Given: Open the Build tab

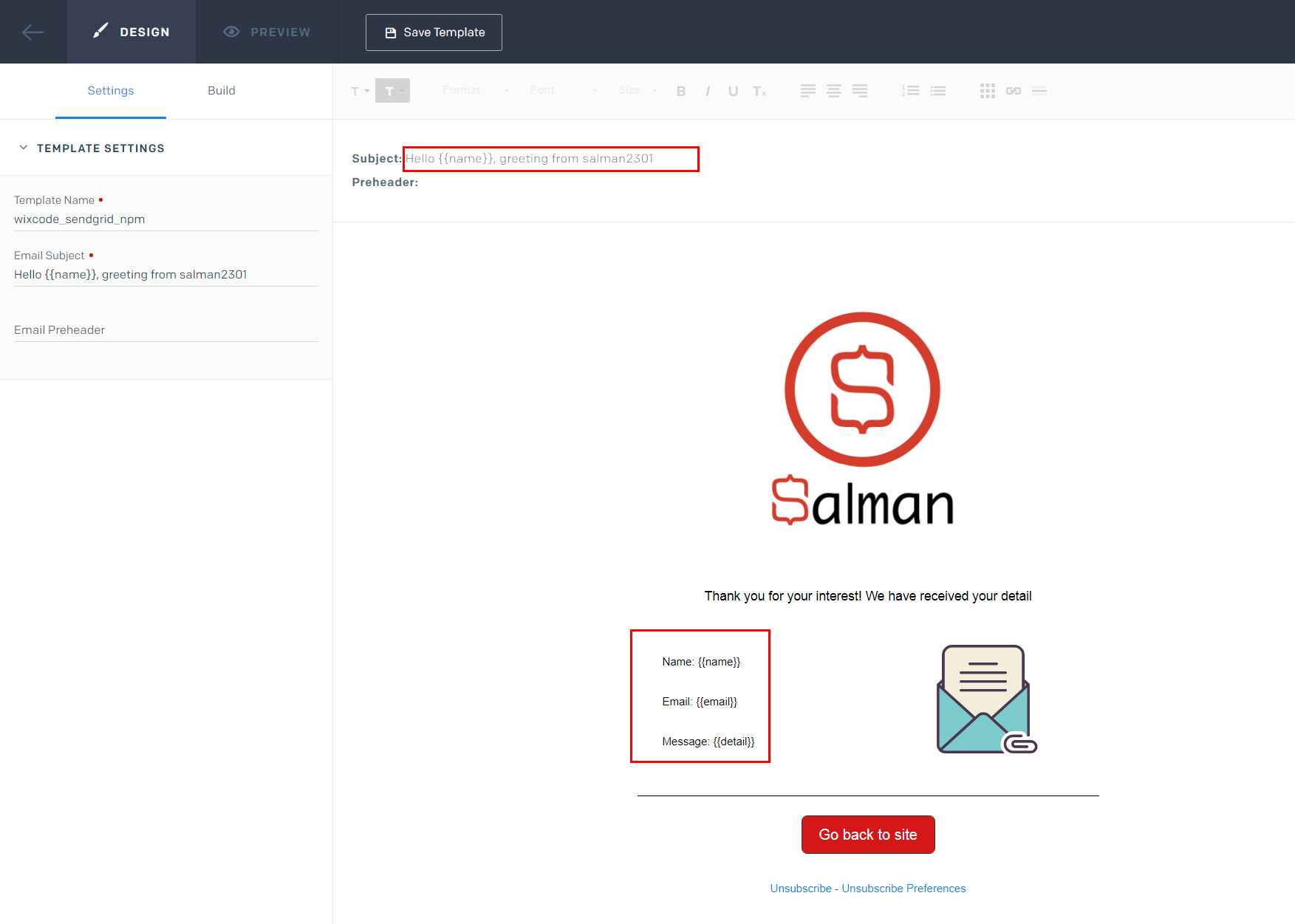Looking at the screenshot, I should 221,90.
